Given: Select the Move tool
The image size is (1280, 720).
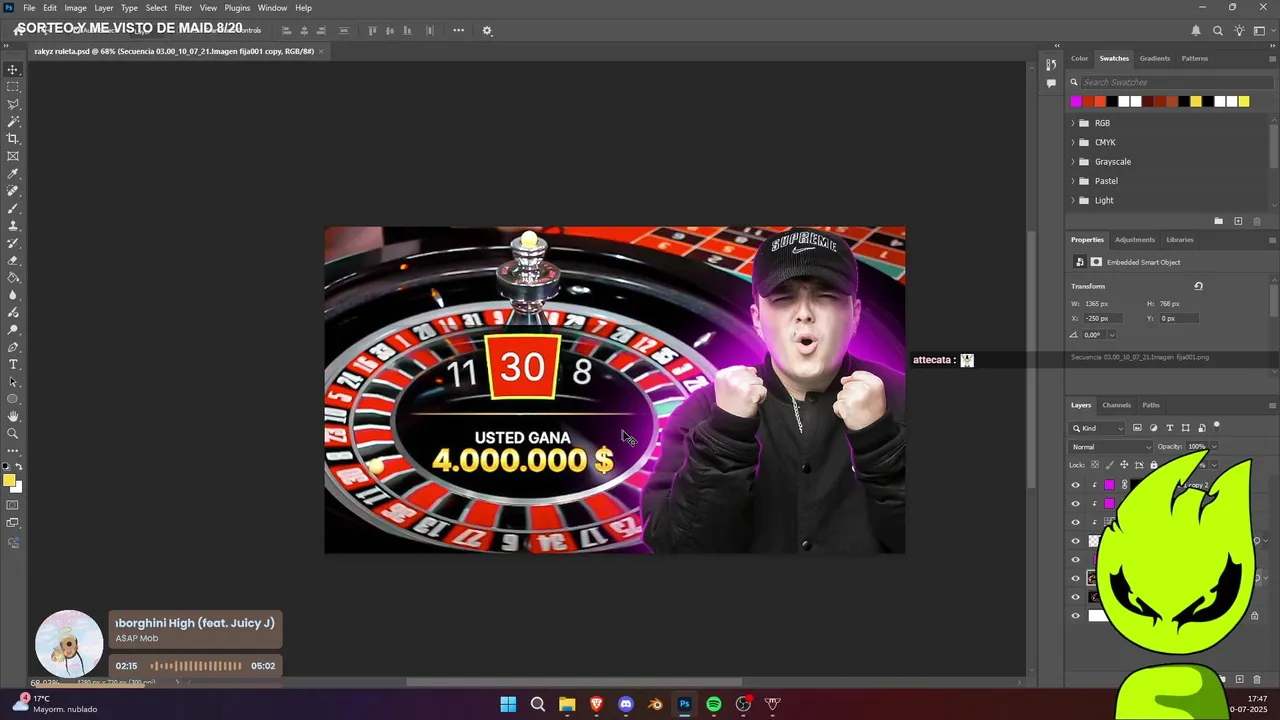Looking at the screenshot, I should pos(13,69).
